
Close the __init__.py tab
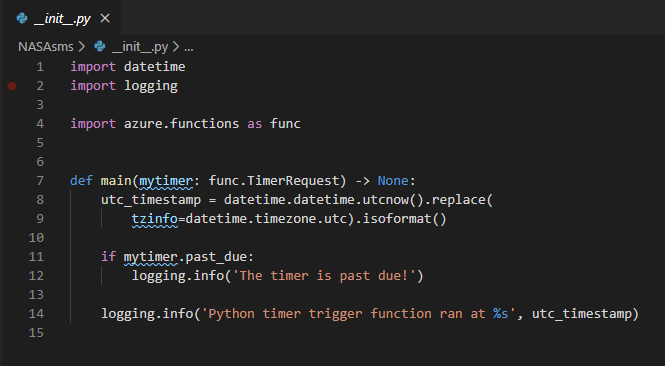click(x=105, y=18)
